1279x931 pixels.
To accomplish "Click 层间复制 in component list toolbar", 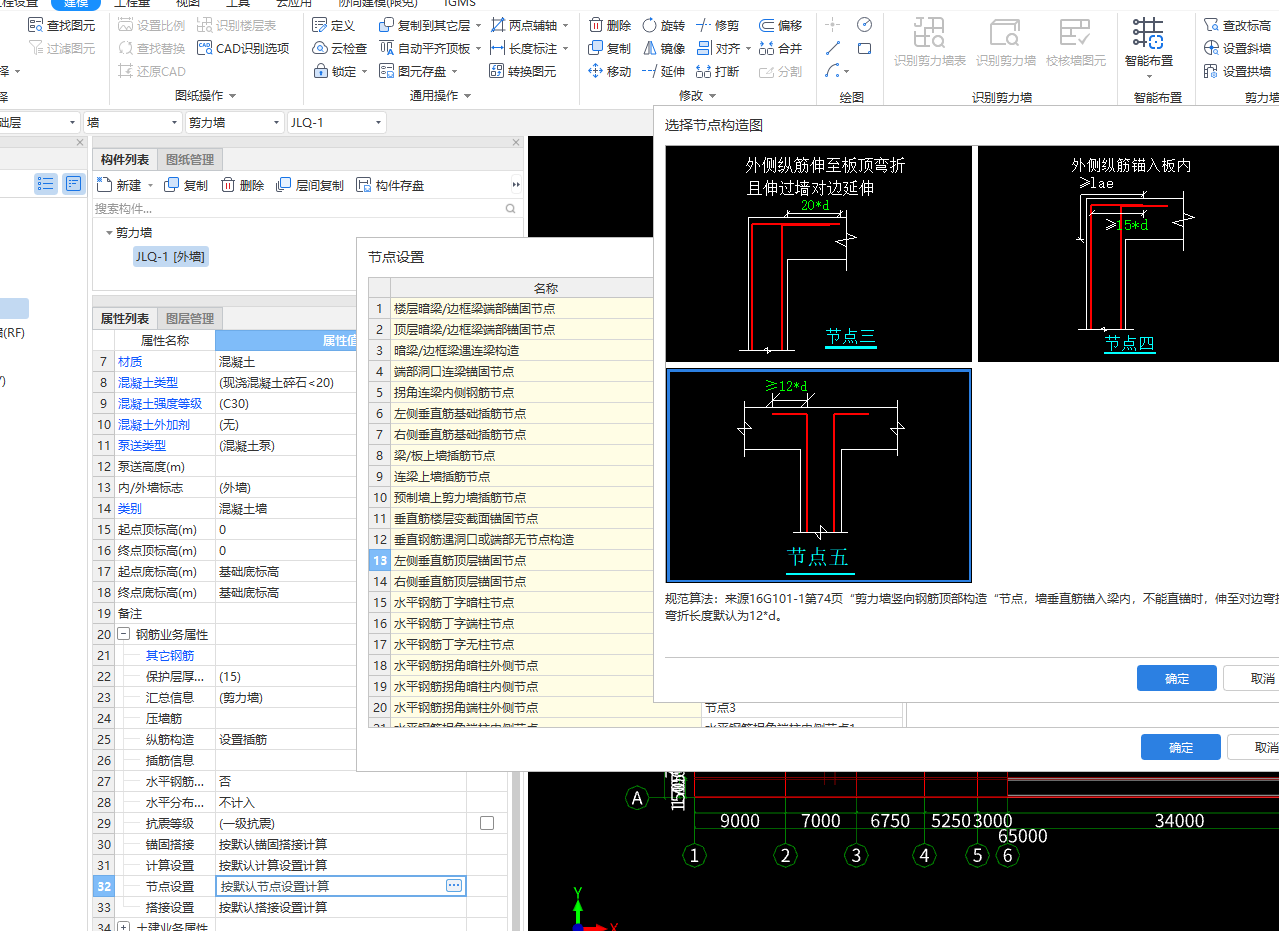I will [x=309, y=185].
